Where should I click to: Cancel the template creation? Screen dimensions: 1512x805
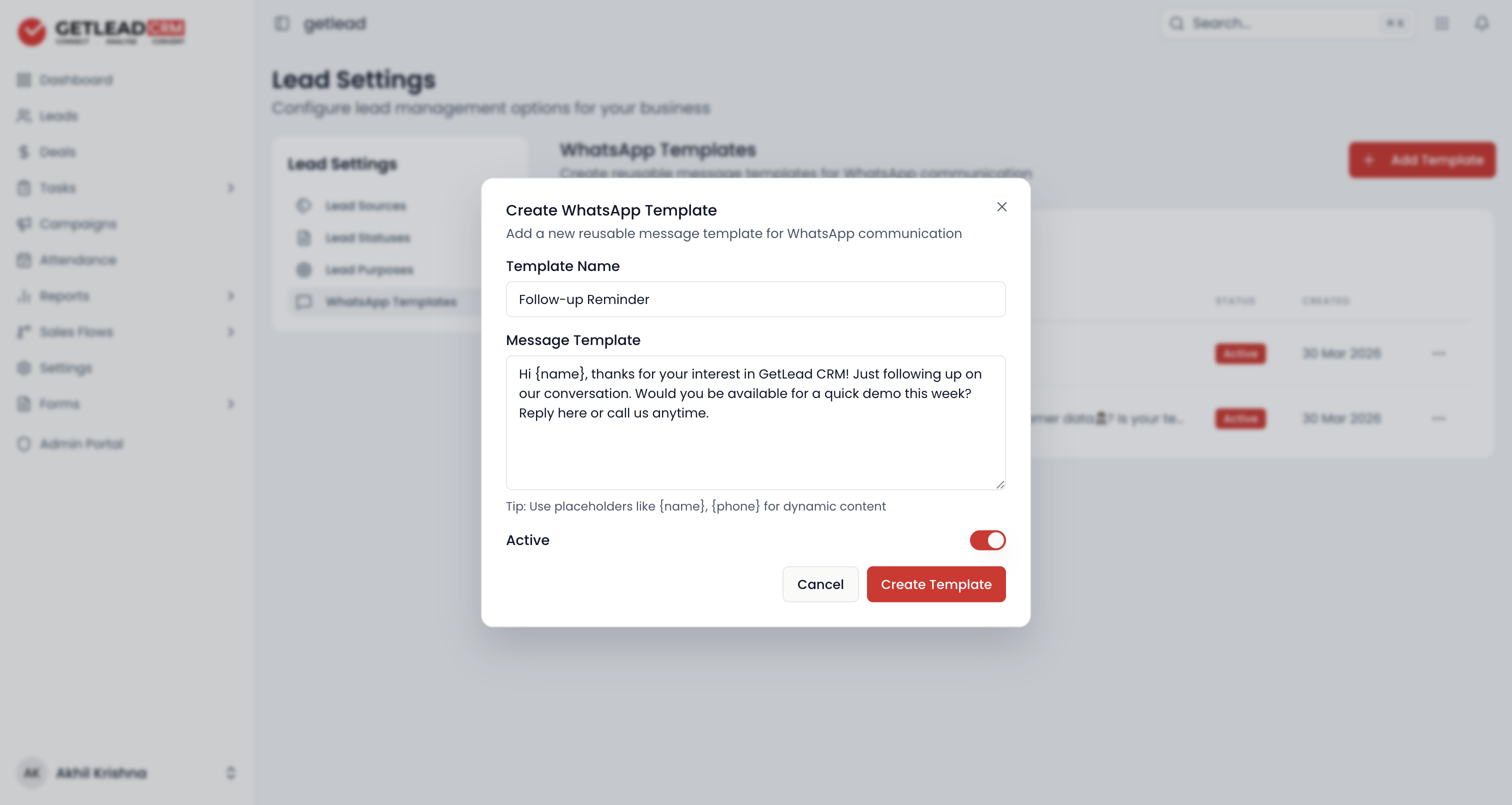pos(820,584)
